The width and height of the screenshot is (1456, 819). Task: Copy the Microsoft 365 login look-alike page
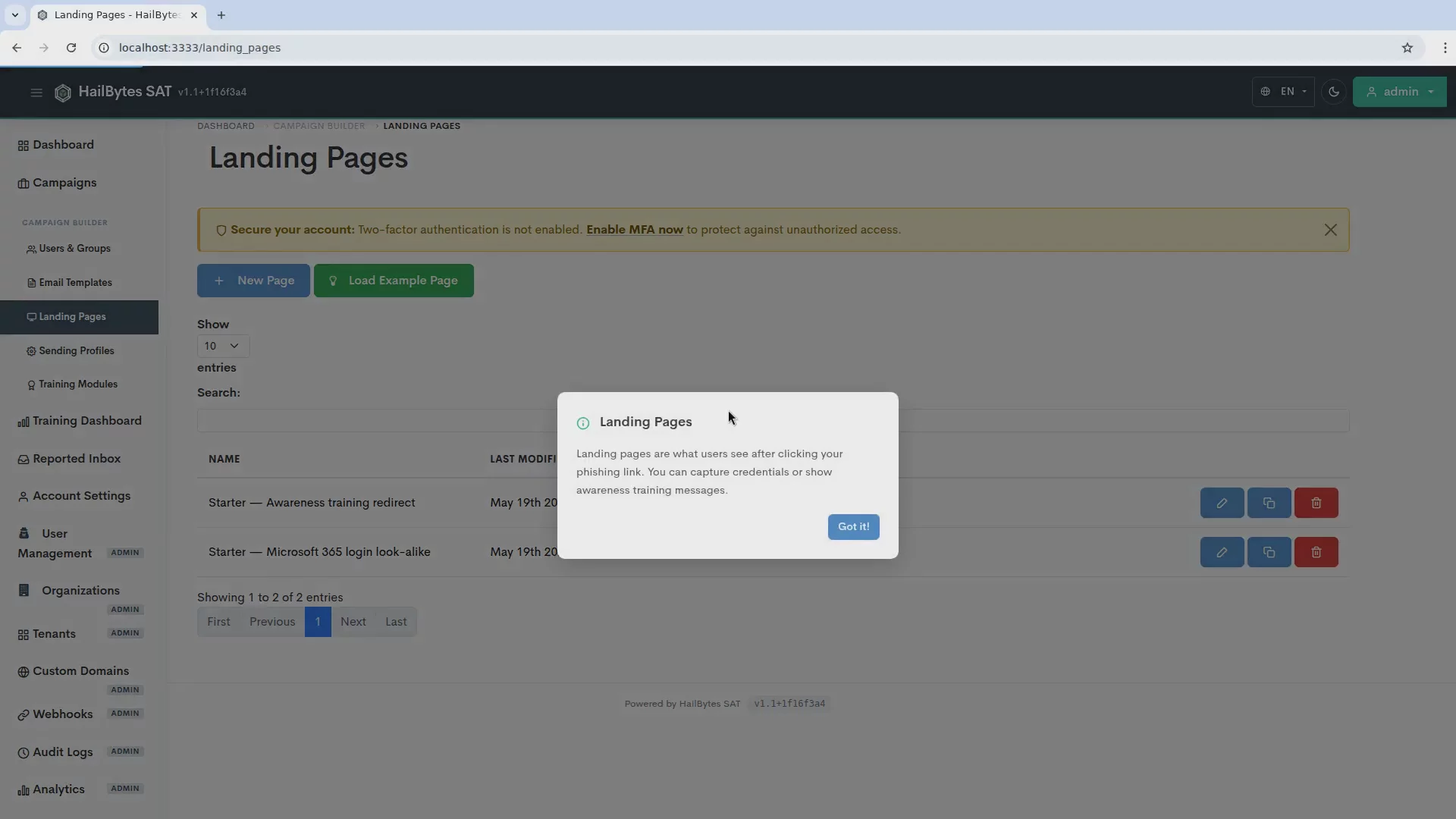1269,552
